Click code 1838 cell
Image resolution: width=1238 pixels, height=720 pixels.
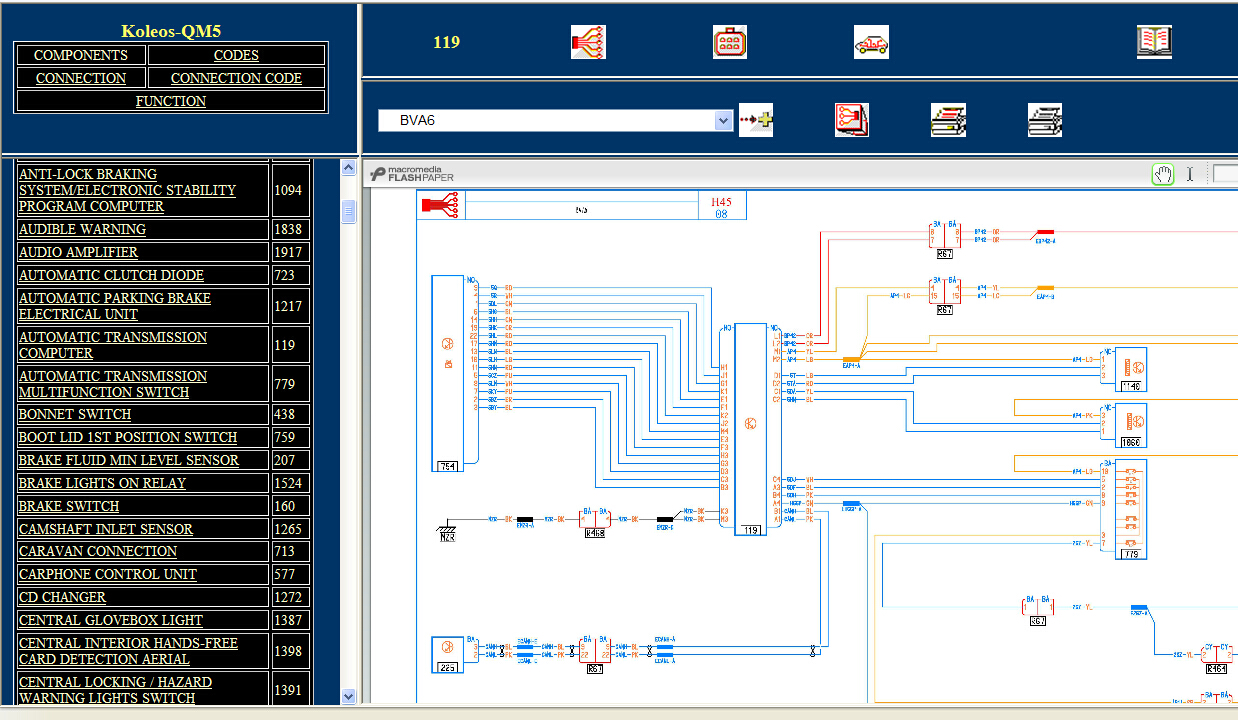tap(290, 229)
